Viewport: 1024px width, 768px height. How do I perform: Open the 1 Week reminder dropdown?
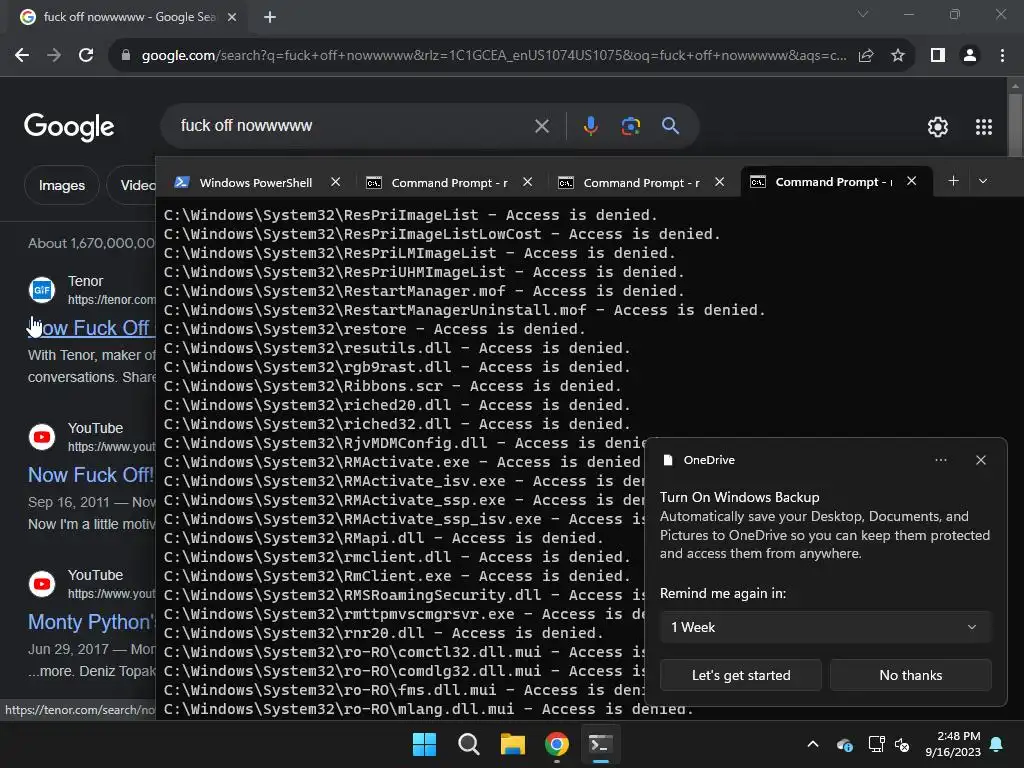point(825,627)
